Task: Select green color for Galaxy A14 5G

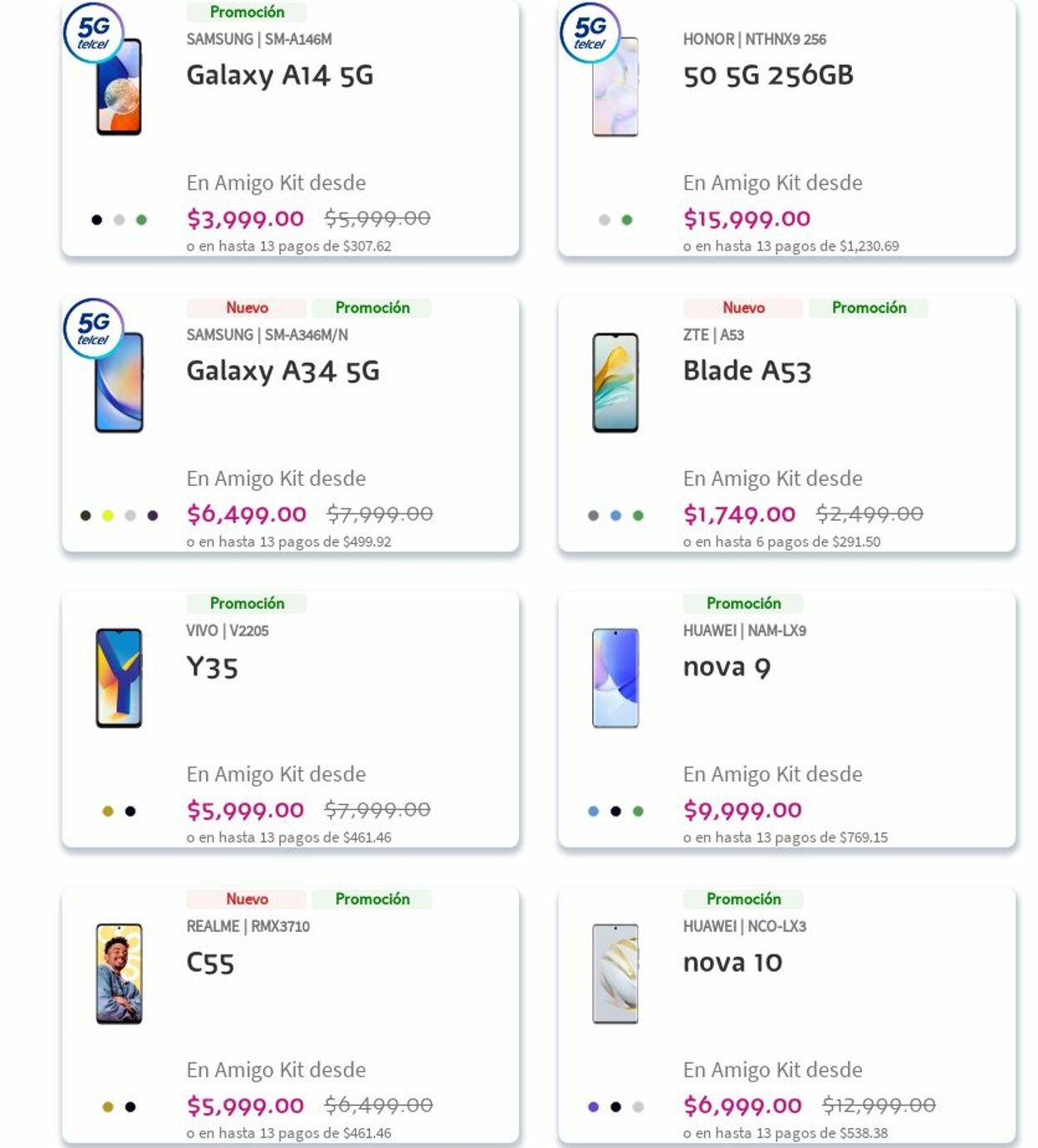Action: (x=141, y=220)
